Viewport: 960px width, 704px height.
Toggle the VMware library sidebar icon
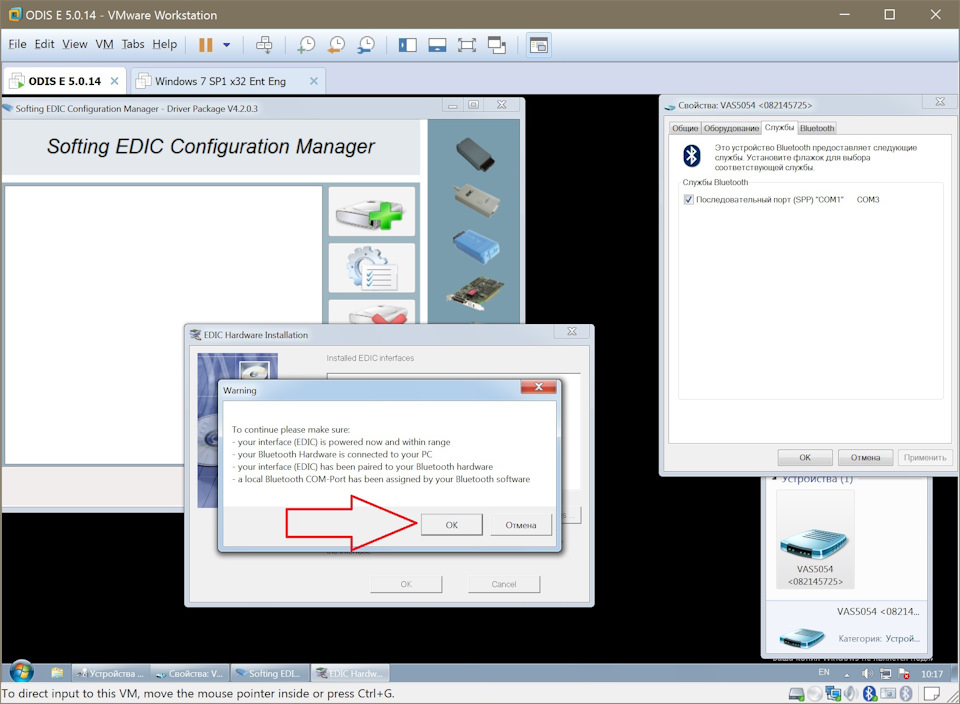407,45
